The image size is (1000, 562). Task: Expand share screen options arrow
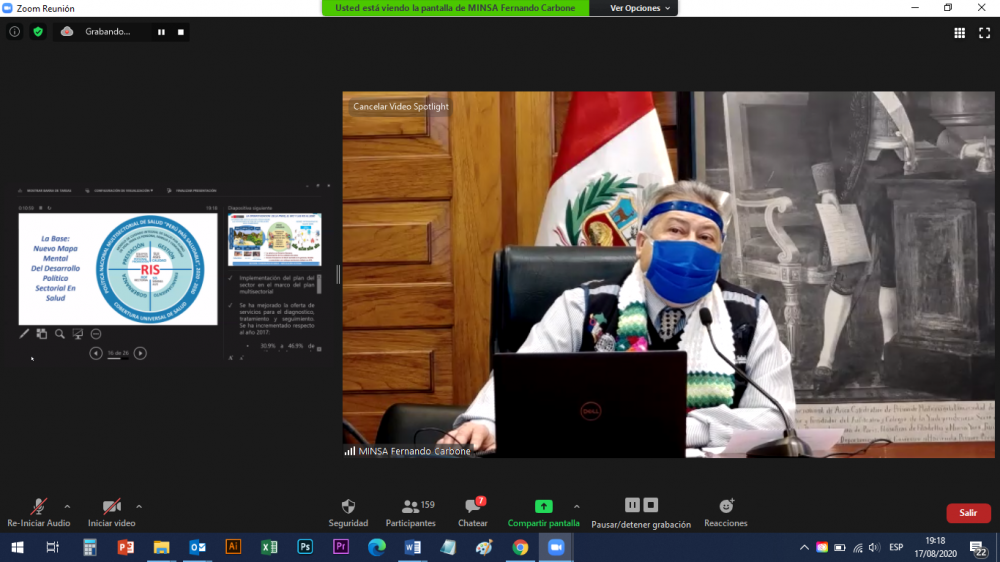click(x=576, y=506)
